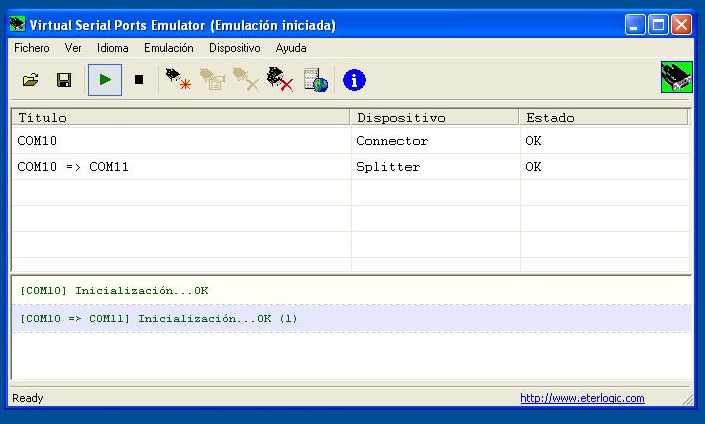Delete all devices icon with red X
Image resolution: width=705 pixels, height=424 pixels.
(280, 80)
